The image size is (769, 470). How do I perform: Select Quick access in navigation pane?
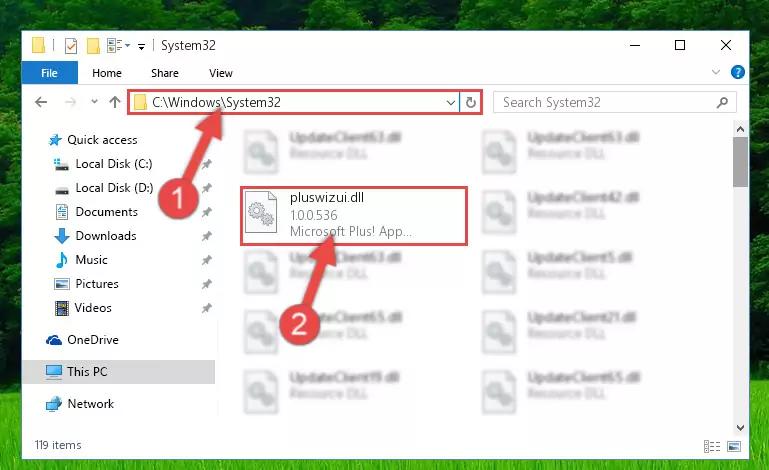coord(102,140)
